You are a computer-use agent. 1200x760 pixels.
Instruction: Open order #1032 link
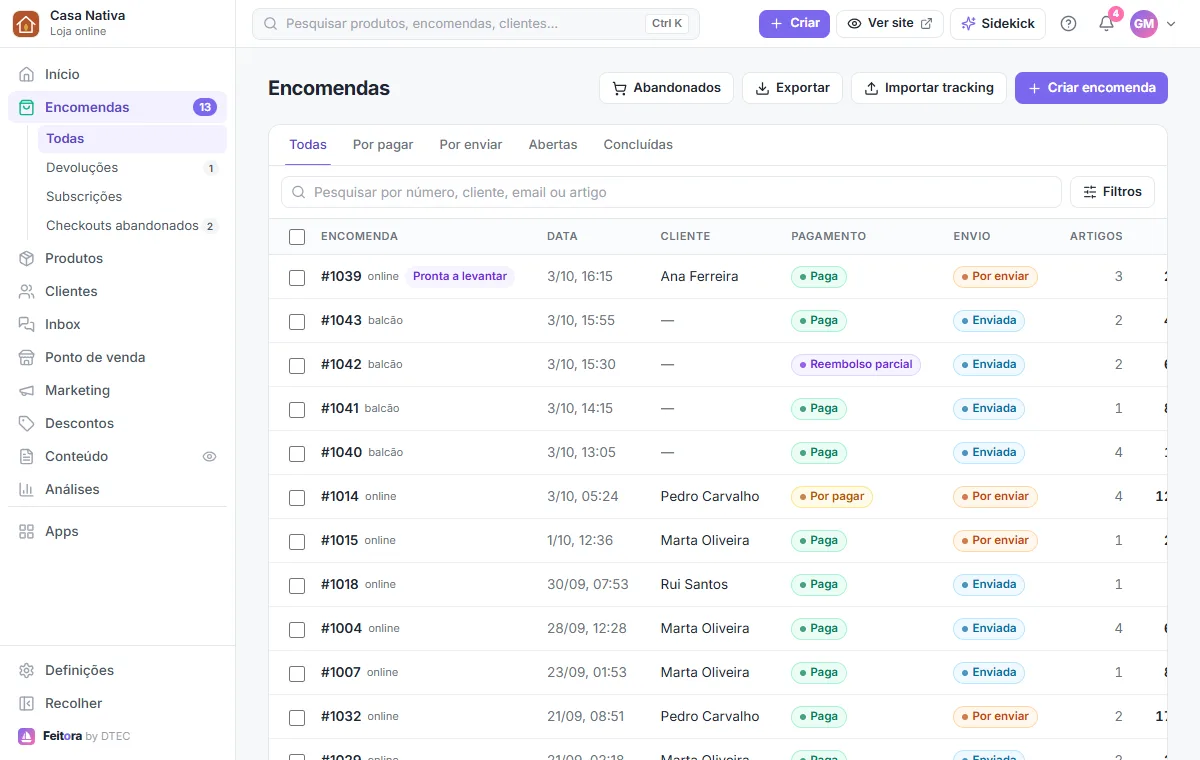tap(340, 716)
